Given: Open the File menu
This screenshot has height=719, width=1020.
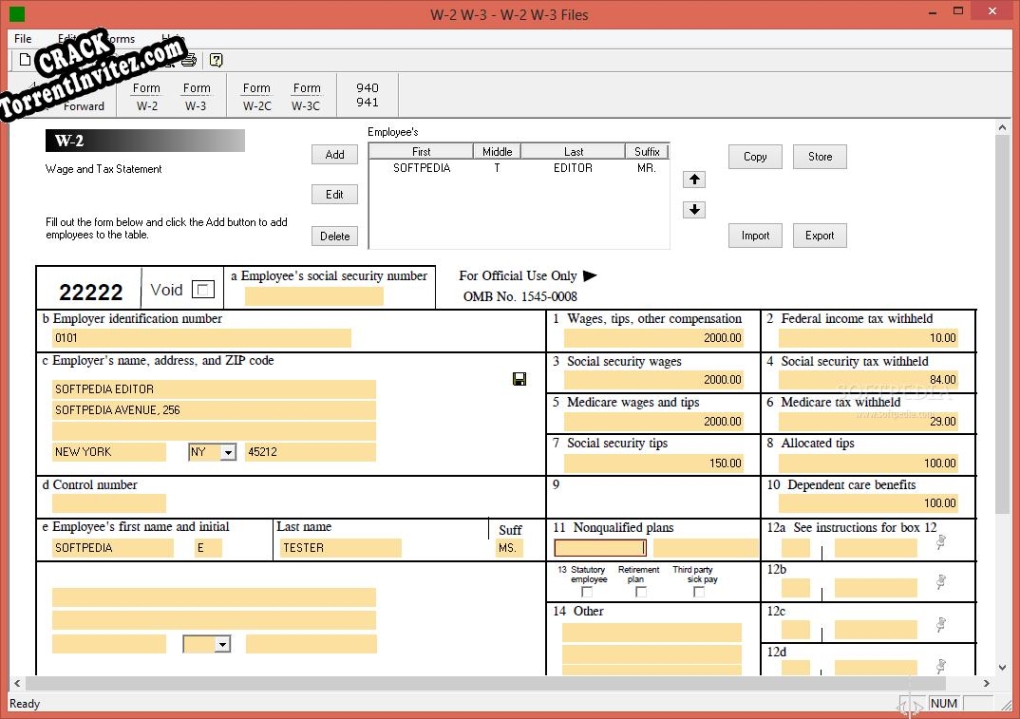Looking at the screenshot, I should coord(21,38).
